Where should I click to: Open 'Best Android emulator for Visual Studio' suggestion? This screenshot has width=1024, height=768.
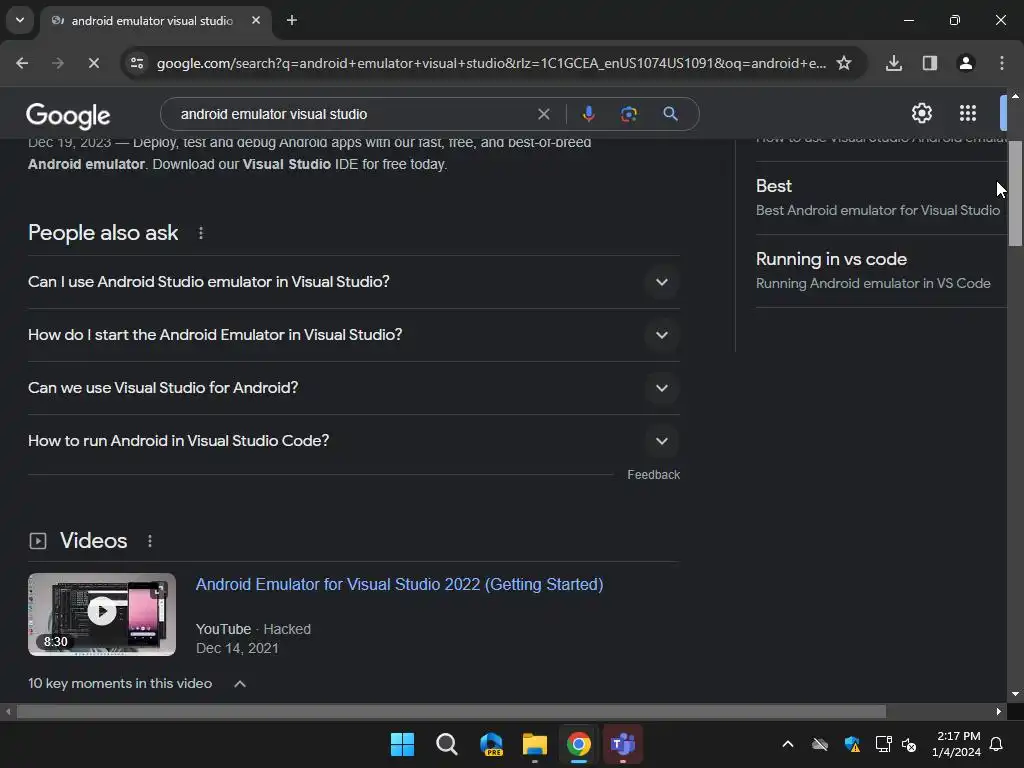pyautogui.click(x=878, y=198)
